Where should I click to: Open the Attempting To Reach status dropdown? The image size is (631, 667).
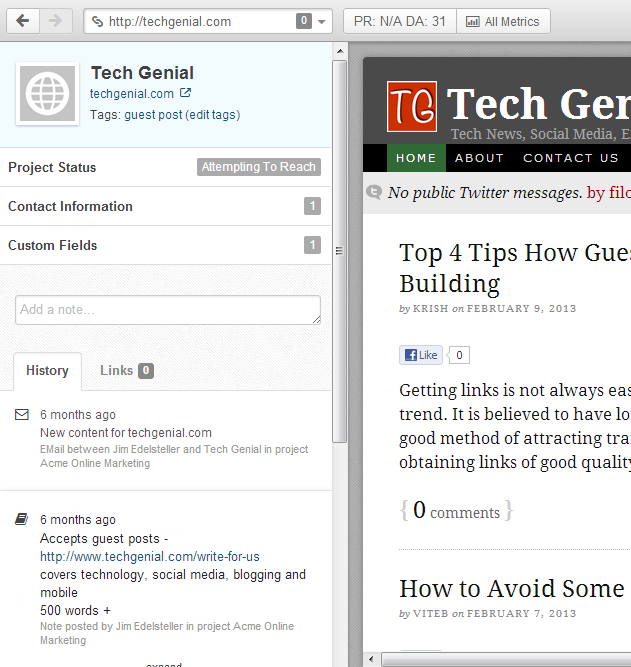click(259, 167)
